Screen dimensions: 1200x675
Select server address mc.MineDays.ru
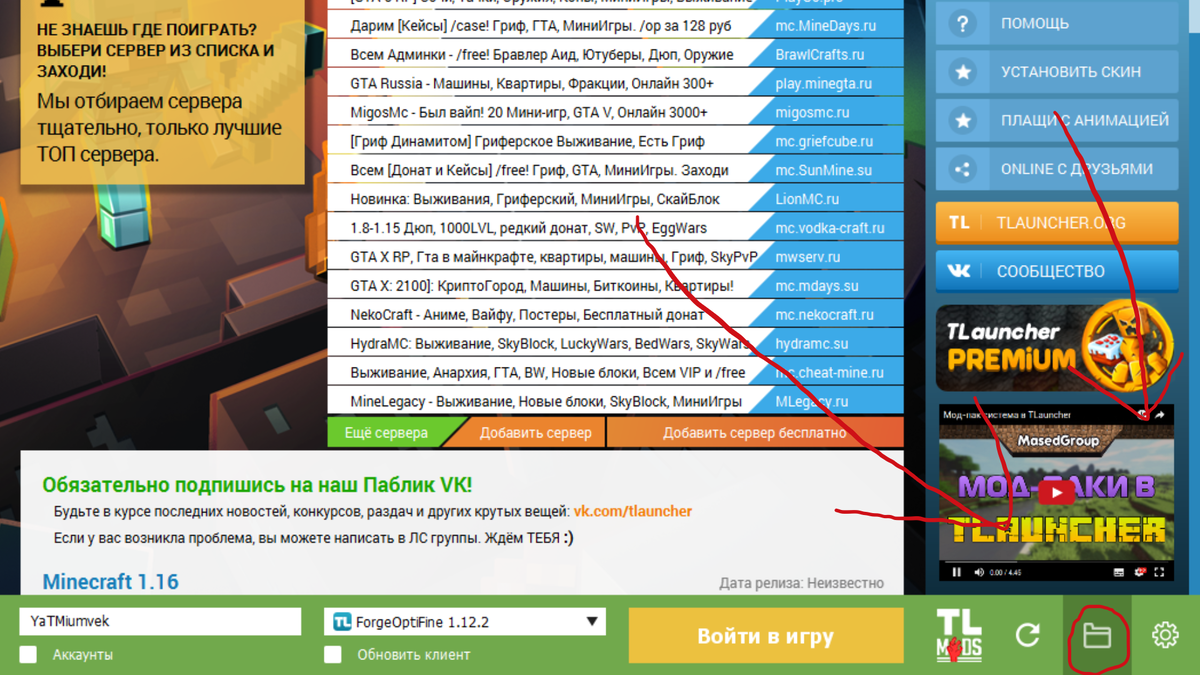(826, 26)
